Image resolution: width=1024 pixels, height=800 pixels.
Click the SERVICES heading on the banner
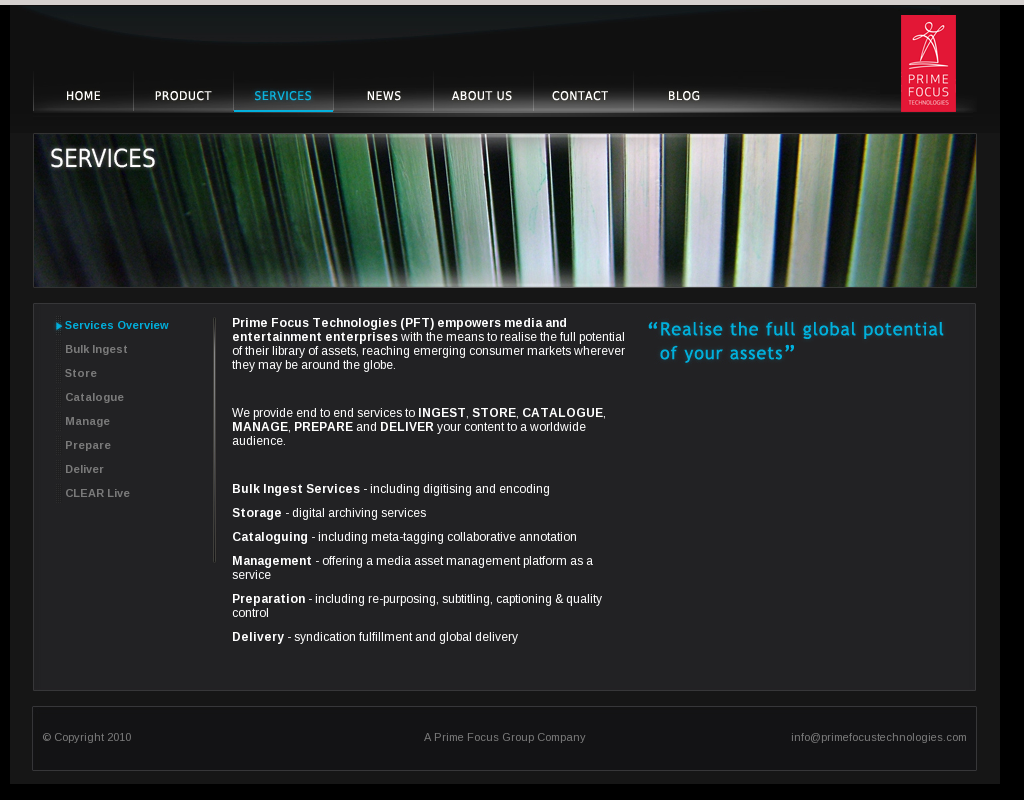pos(103,158)
